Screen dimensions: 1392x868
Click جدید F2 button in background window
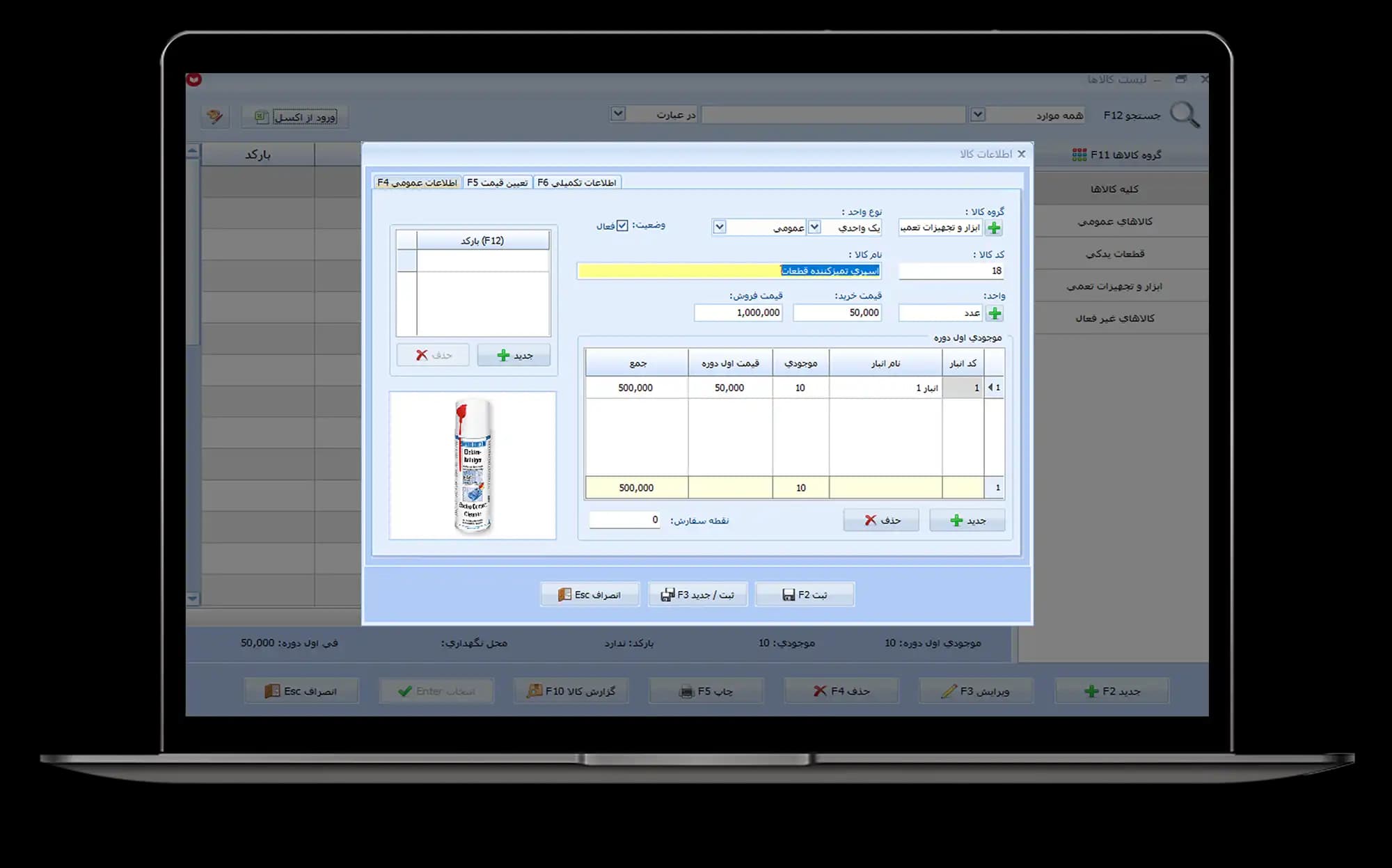pyautogui.click(x=1112, y=691)
